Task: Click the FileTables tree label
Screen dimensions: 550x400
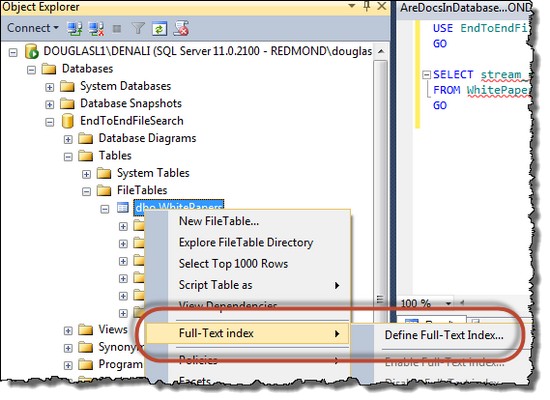Action: pos(142,190)
